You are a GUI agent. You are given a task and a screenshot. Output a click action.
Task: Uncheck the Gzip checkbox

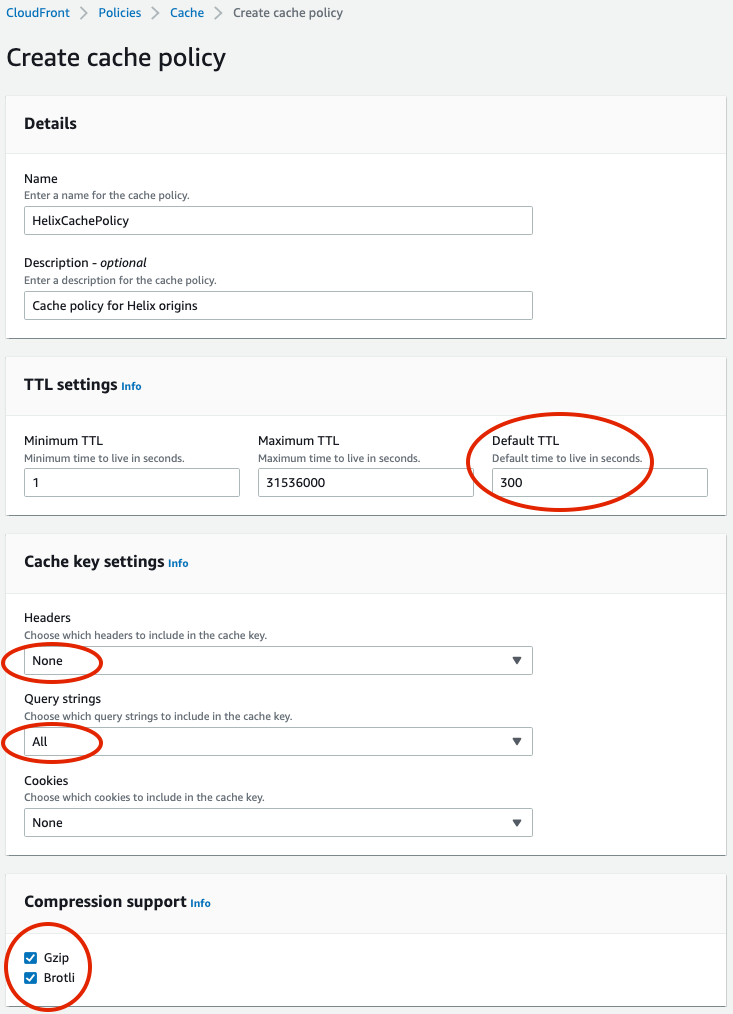[30, 958]
